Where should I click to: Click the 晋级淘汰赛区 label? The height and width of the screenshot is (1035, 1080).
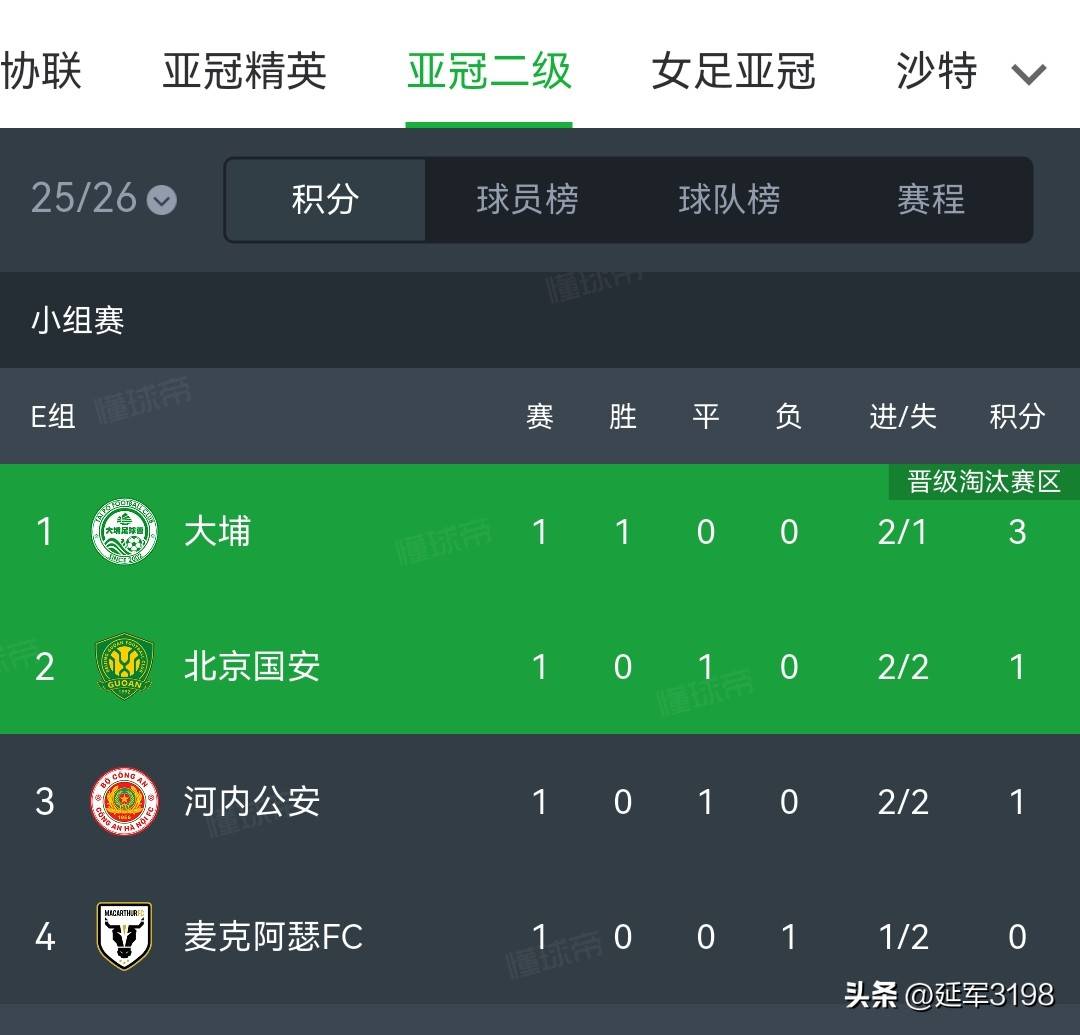pos(981,481)
